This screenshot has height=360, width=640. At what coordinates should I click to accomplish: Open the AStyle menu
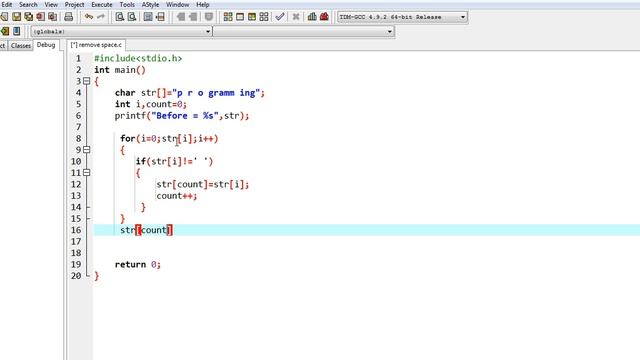coord(150,4)
